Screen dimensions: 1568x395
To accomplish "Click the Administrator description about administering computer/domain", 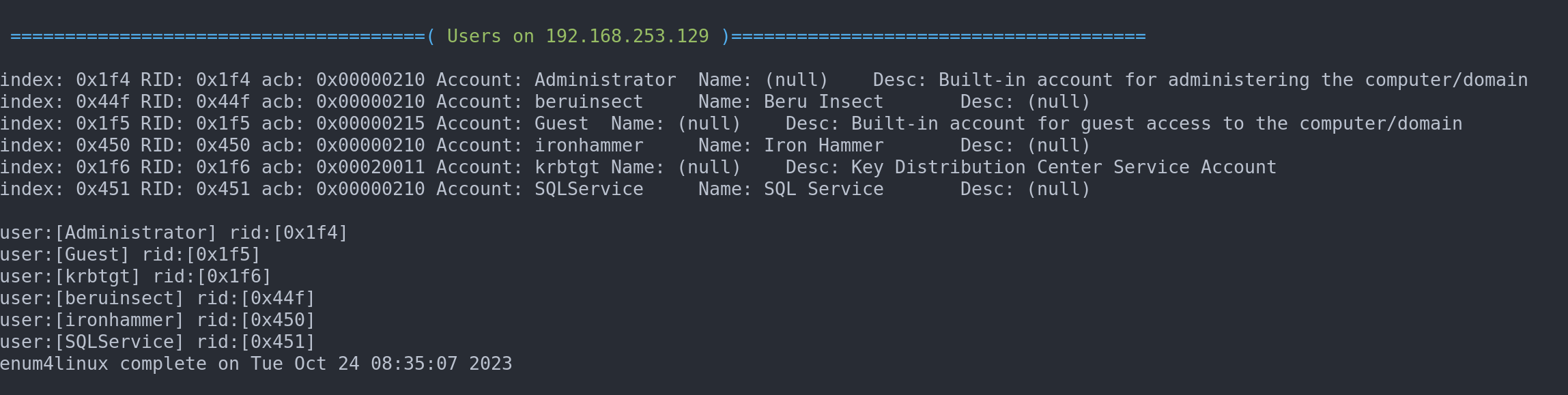I will click(x=1233, y=81).
